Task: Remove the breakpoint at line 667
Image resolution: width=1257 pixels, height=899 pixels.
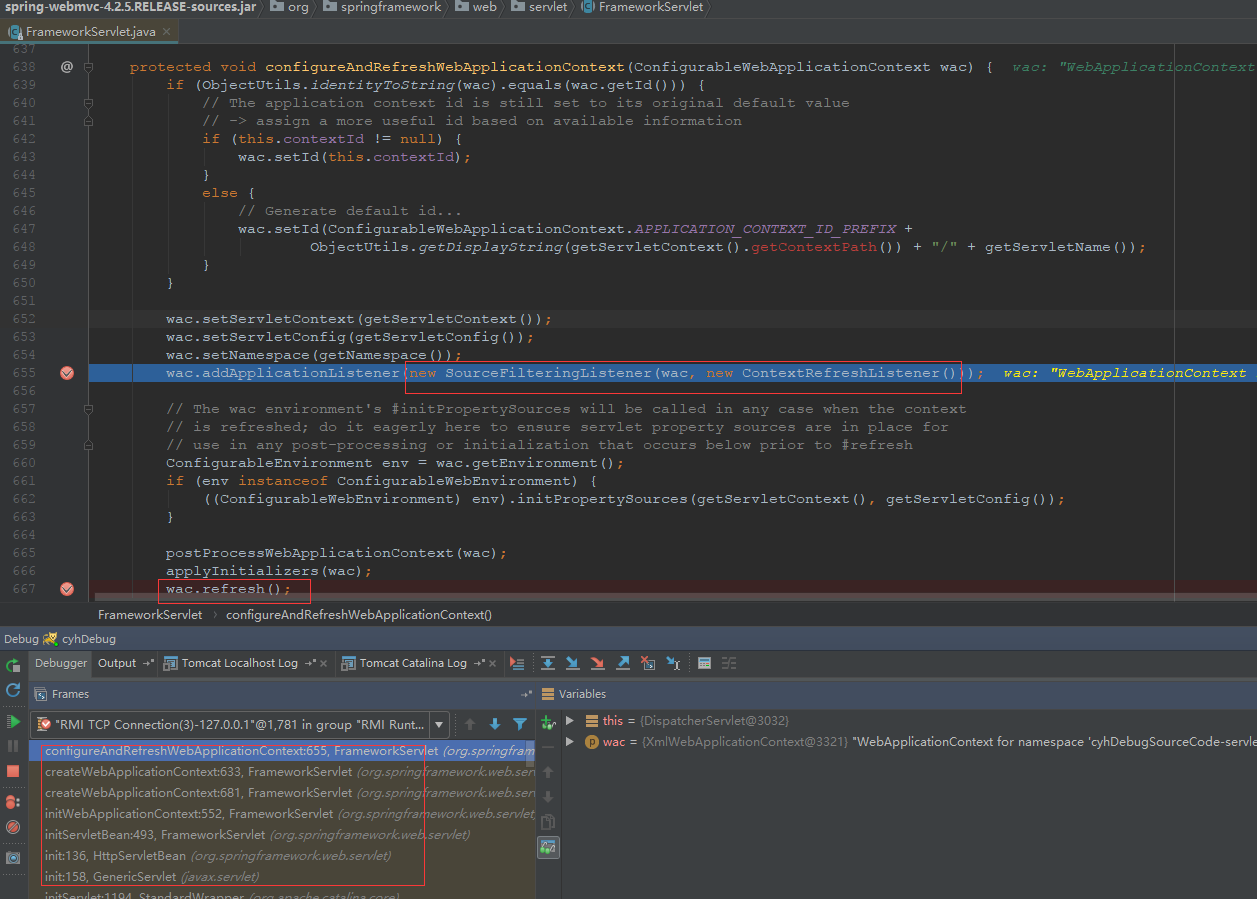Action: pyautogui.click(x=67, y=589)
